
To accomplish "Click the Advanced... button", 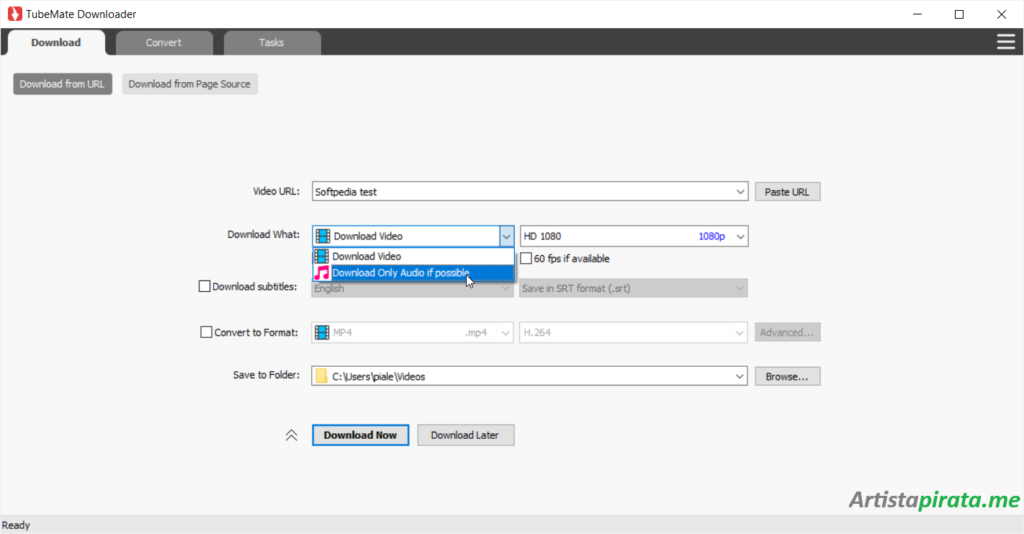I will [787, 332].
